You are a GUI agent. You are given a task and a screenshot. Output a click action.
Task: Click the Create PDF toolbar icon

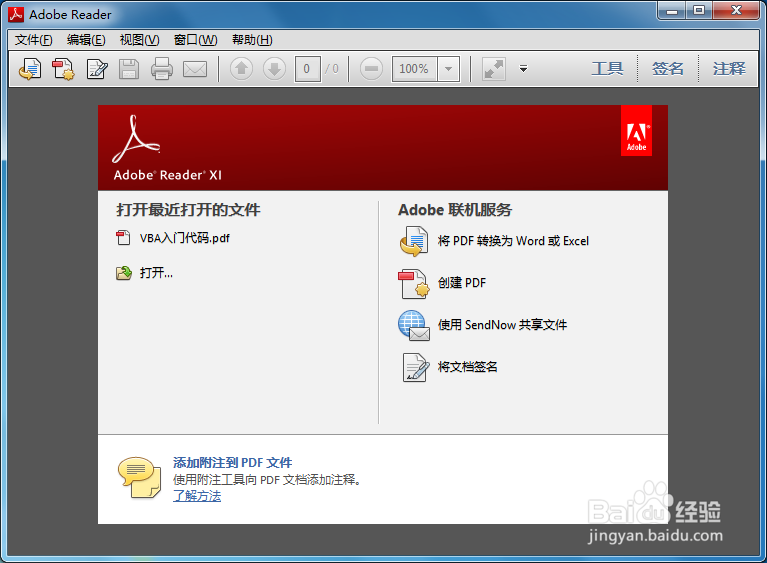pos(63,68)
